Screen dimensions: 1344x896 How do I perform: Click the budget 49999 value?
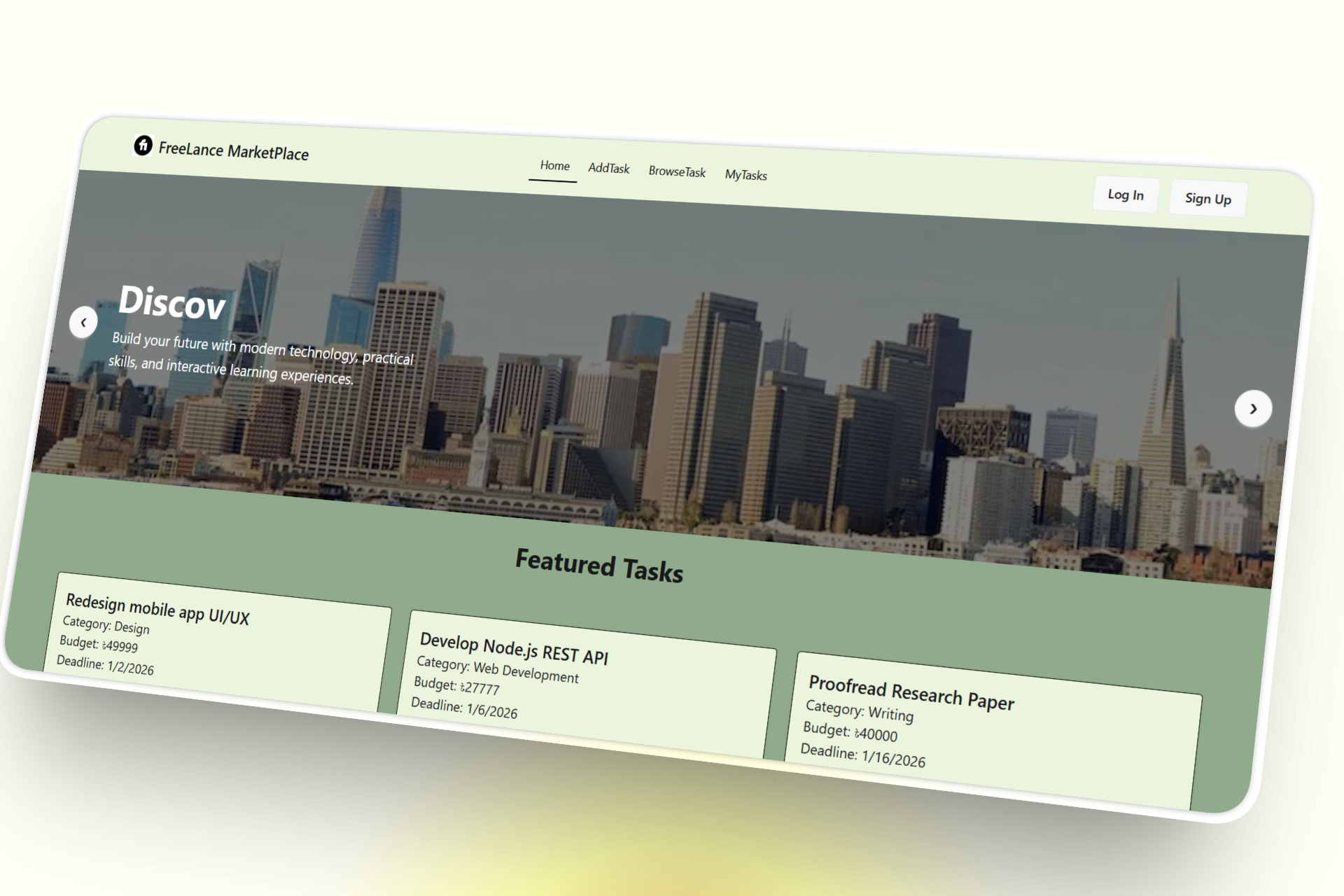120,645
